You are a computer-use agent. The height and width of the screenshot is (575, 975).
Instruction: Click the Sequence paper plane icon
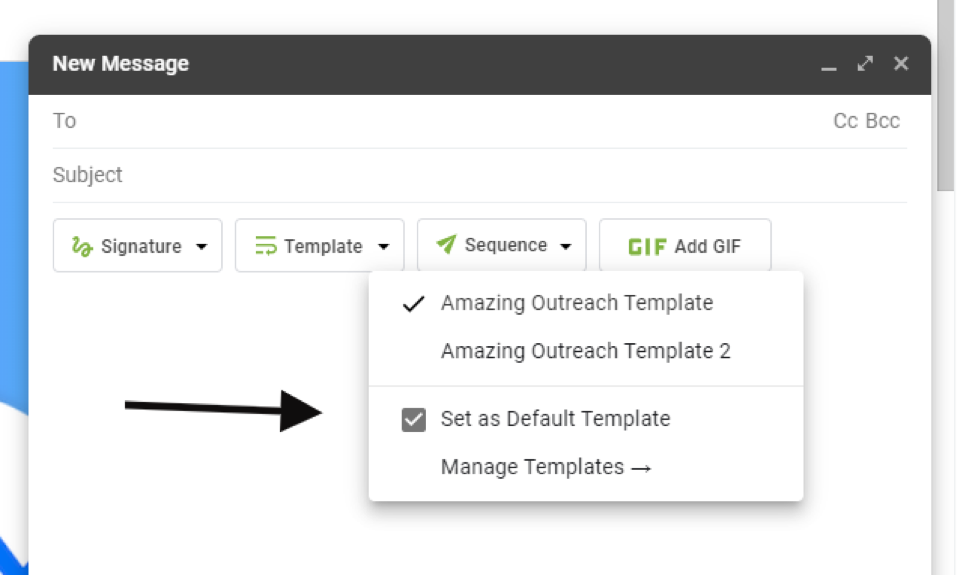point(447,245)
